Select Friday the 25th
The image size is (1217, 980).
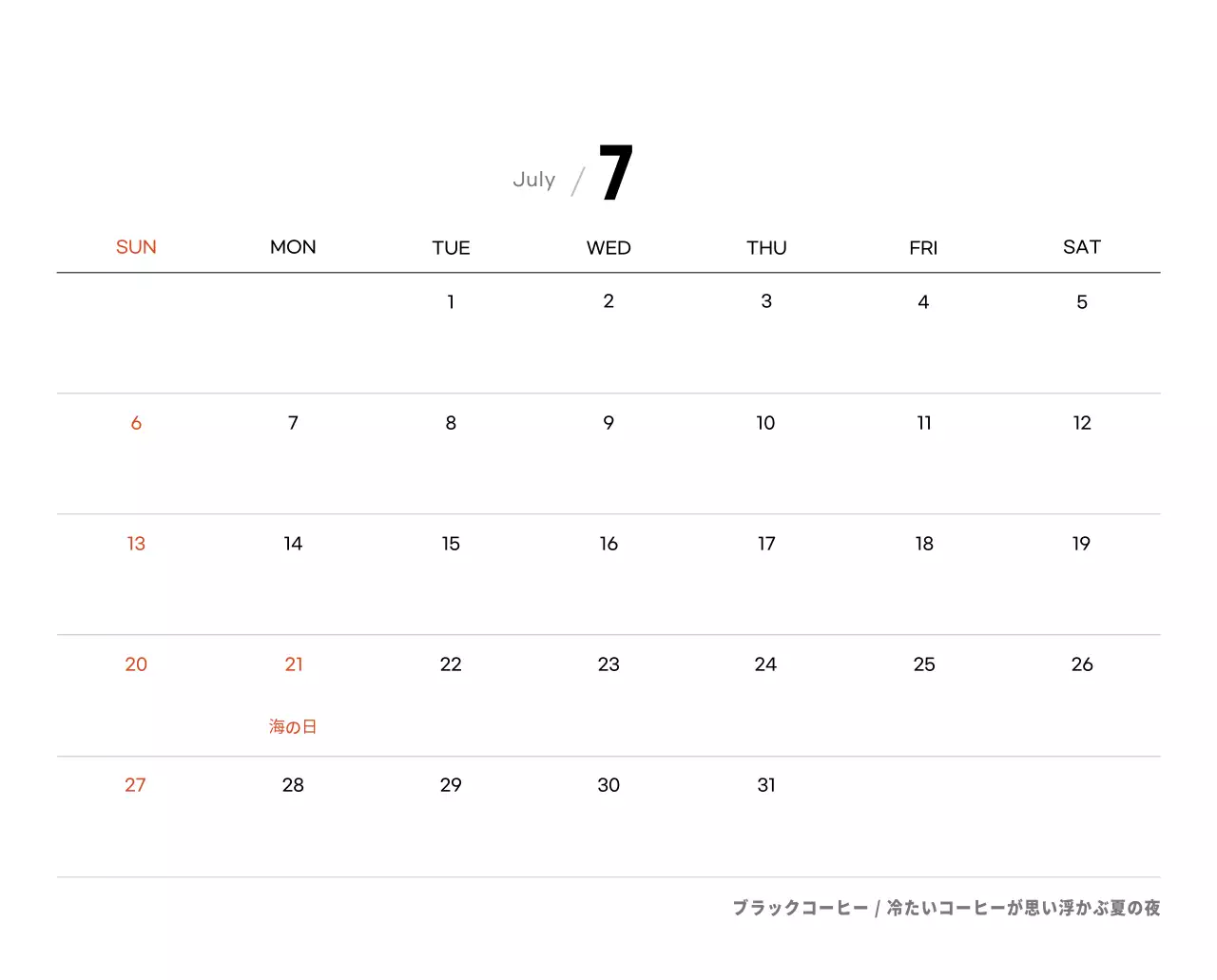point(924,664)
